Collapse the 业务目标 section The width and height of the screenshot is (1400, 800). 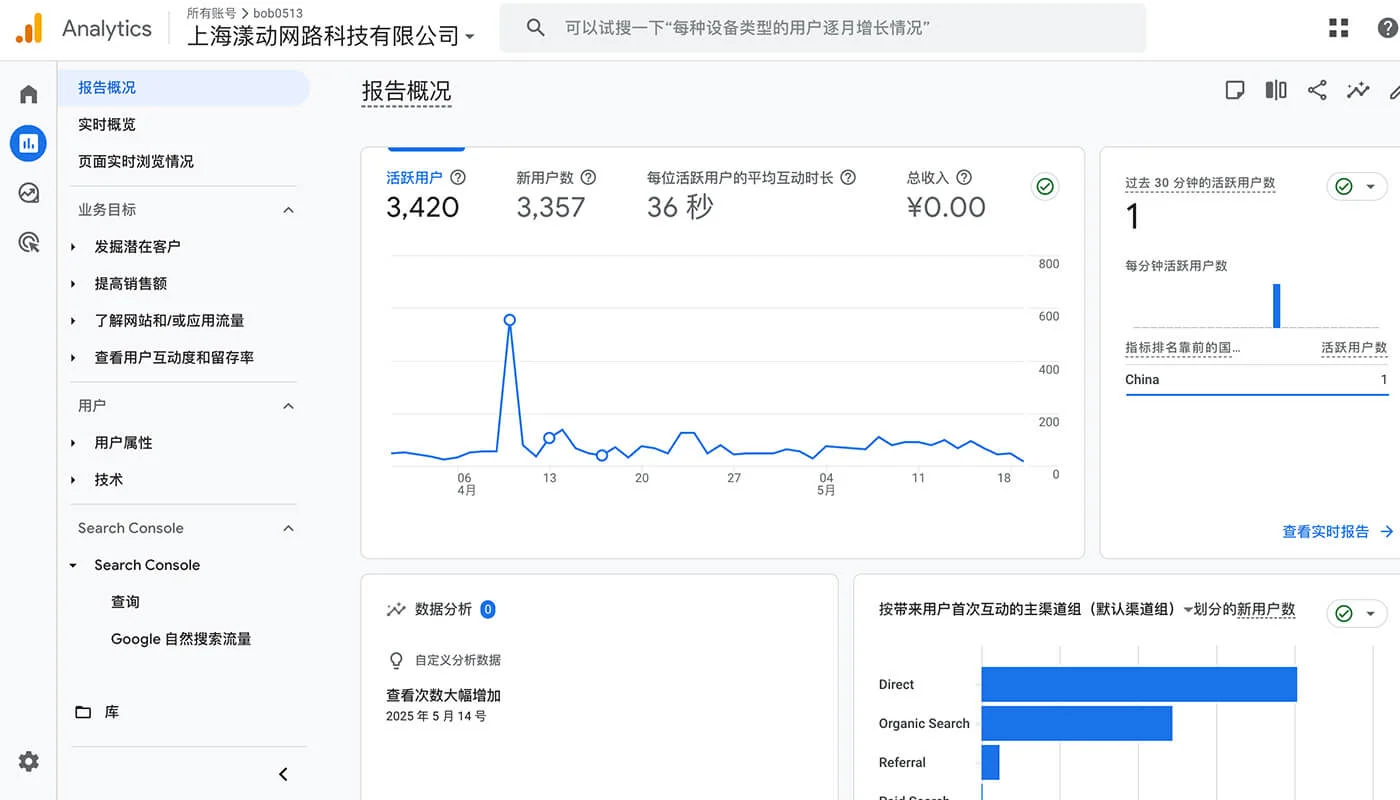(288, 210)
